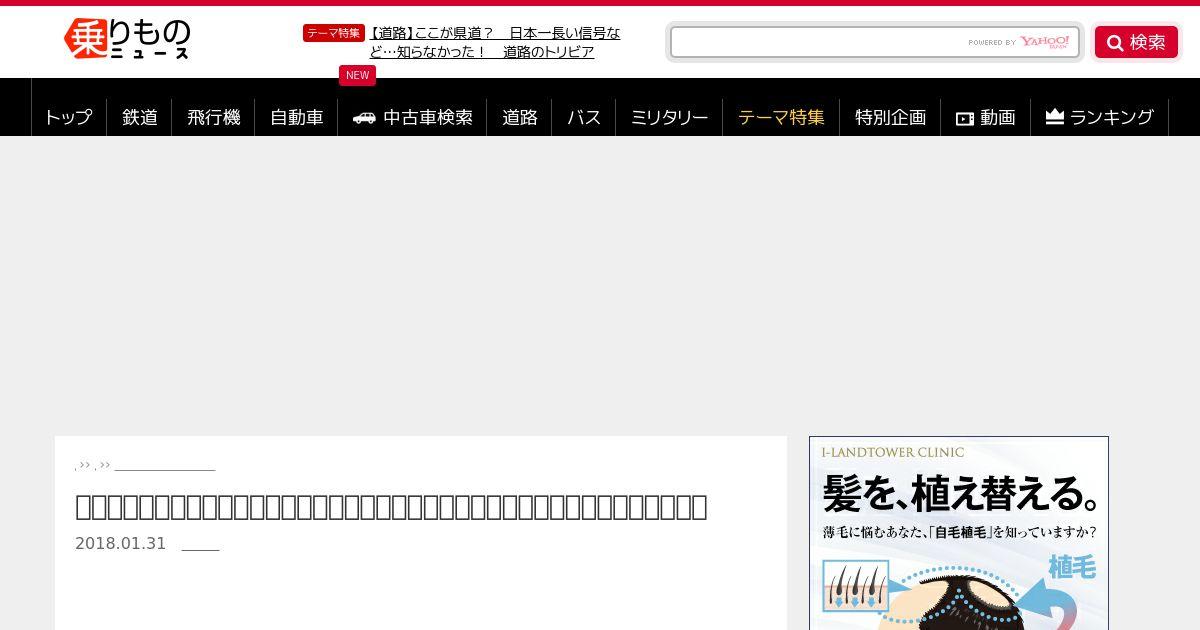The width and height of the screenshot is (1200, 630).
Task: Click the red テーマ特集 badge
Action: pyautogui.click(x=333, y=33)
